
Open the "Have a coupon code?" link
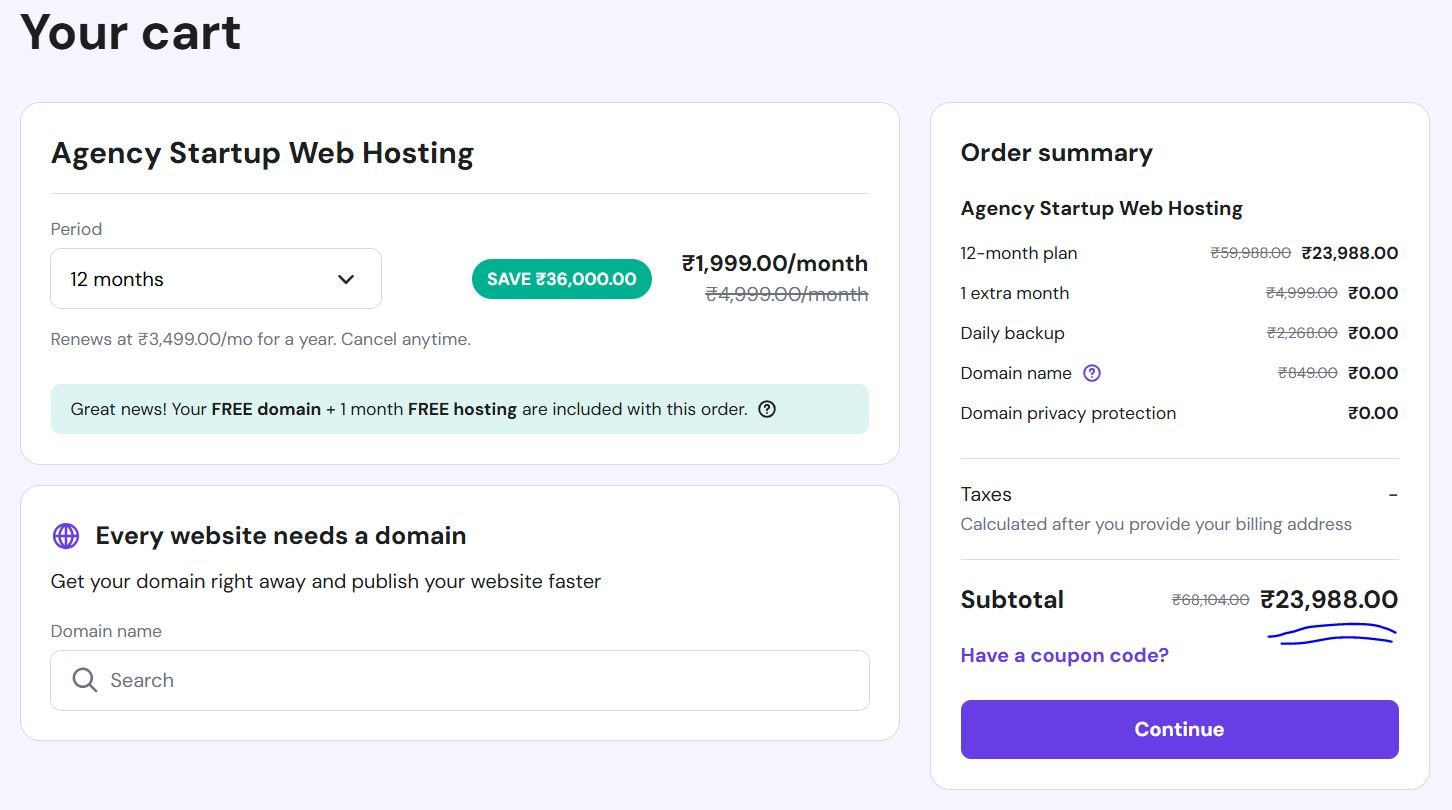click(1064, 656)
